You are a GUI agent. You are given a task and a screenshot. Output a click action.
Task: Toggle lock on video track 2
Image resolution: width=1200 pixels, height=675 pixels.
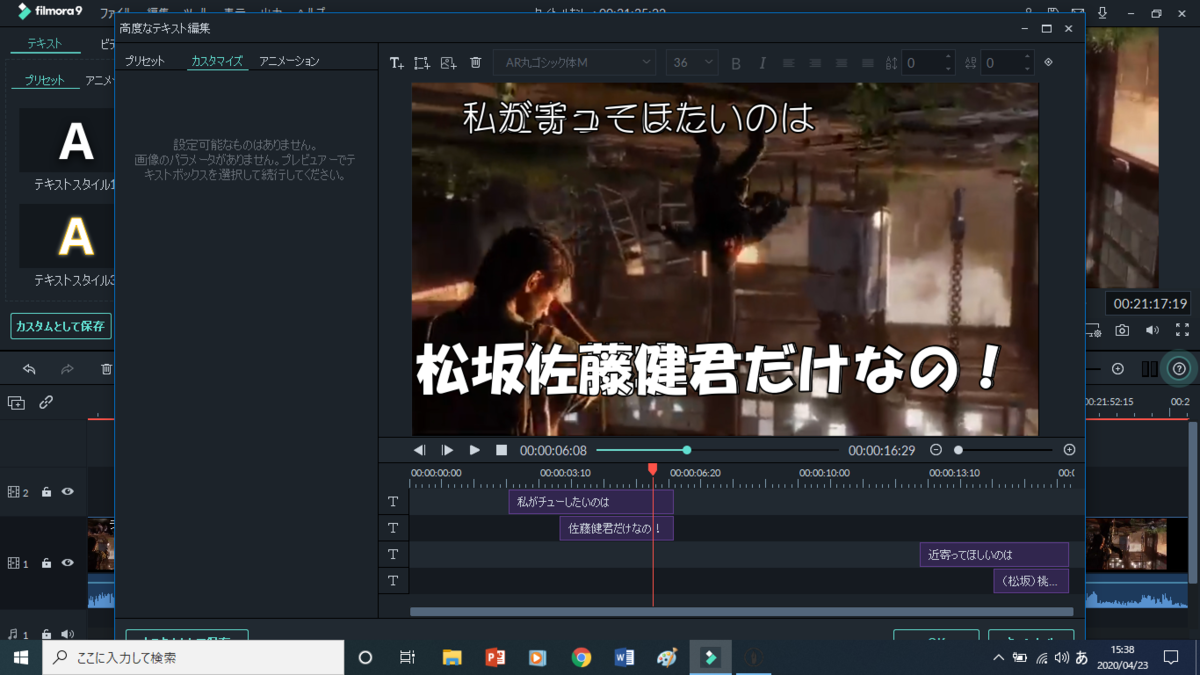click(x=46, y=492)
